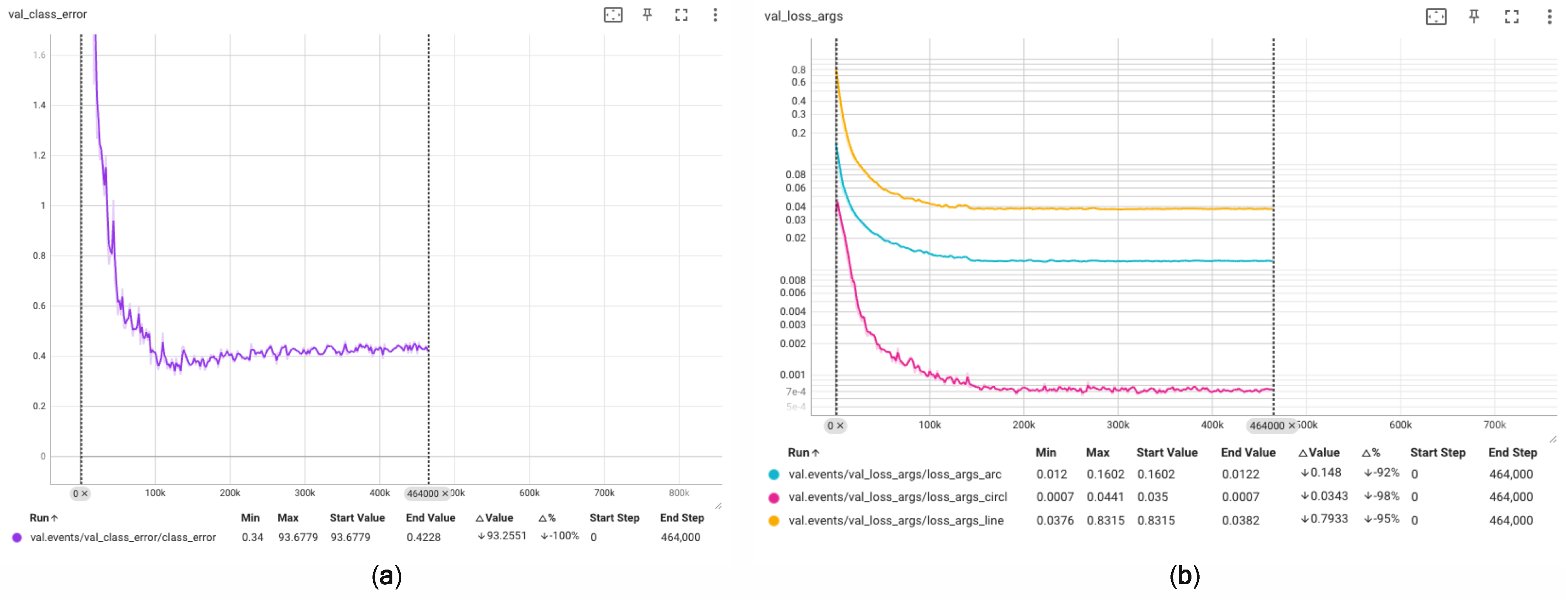Pin the val_loss_args card
1568x599 pixels.
(x=1474, y=17)
